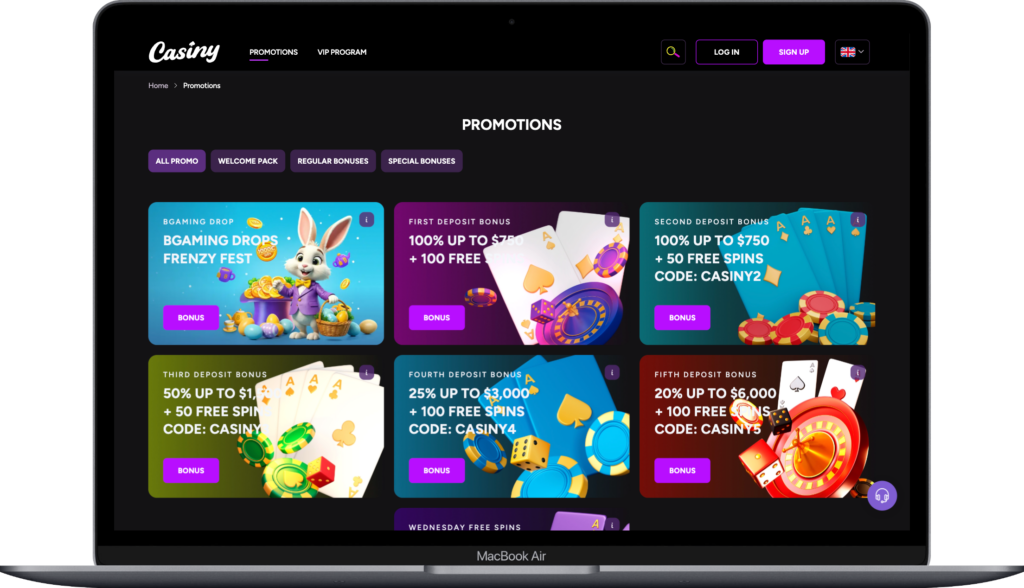Screen dimensions: 1024x588
Task: Click info icon on BGaming Drop card
Action: (366, 220)
